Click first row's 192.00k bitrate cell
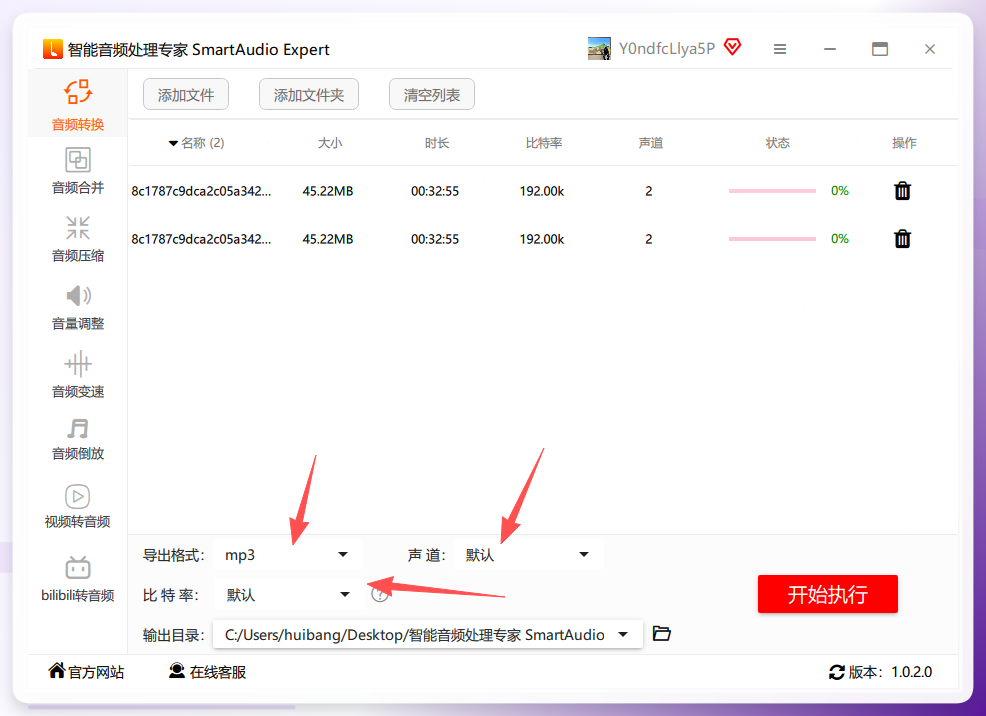 click(x=541, y=190)
